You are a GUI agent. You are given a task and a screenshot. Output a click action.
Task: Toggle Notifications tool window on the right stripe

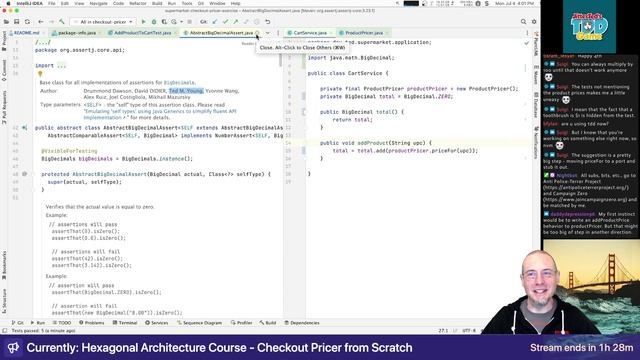tap(536, 142)
